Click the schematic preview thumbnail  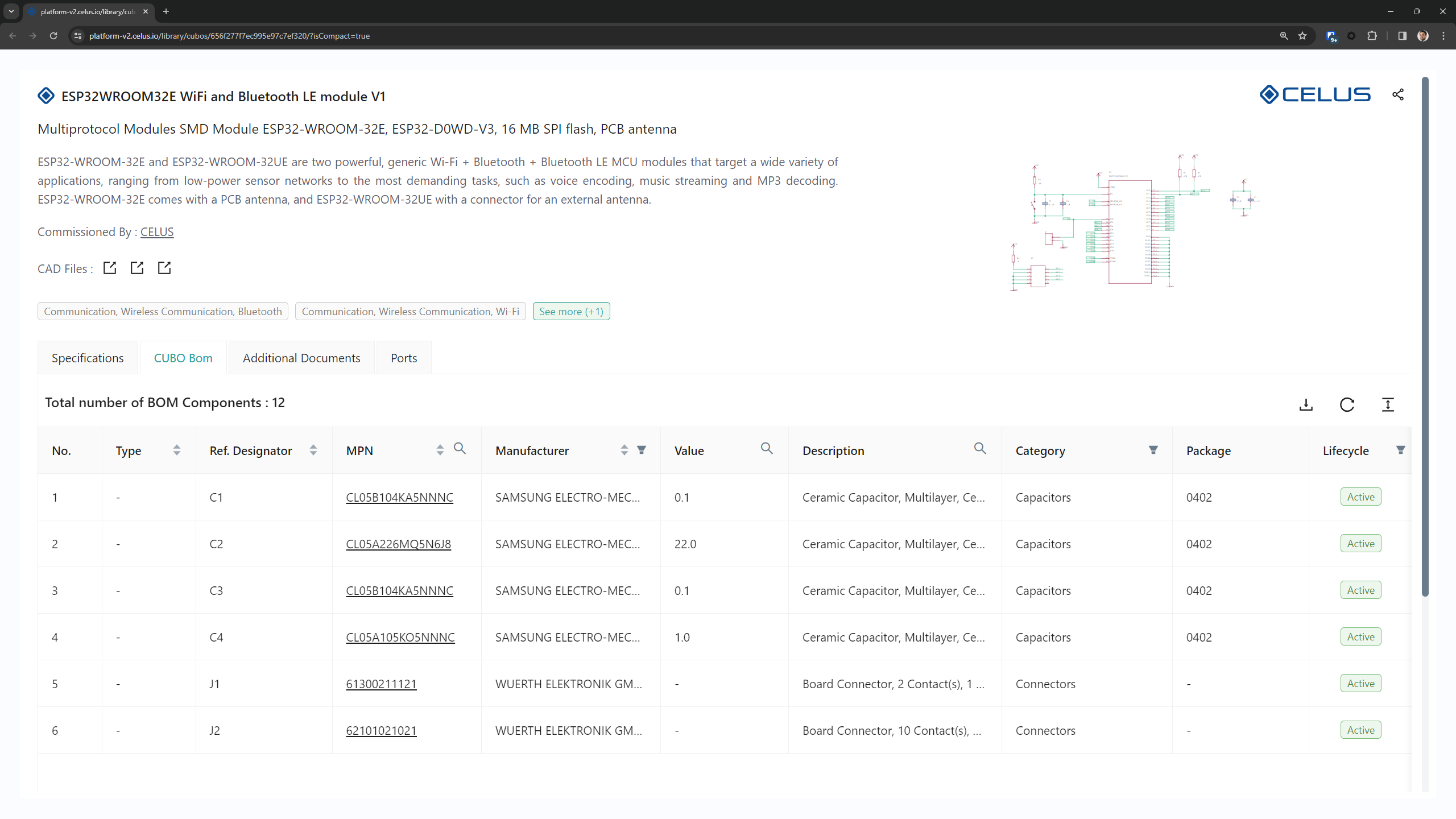click(1135, 222)
